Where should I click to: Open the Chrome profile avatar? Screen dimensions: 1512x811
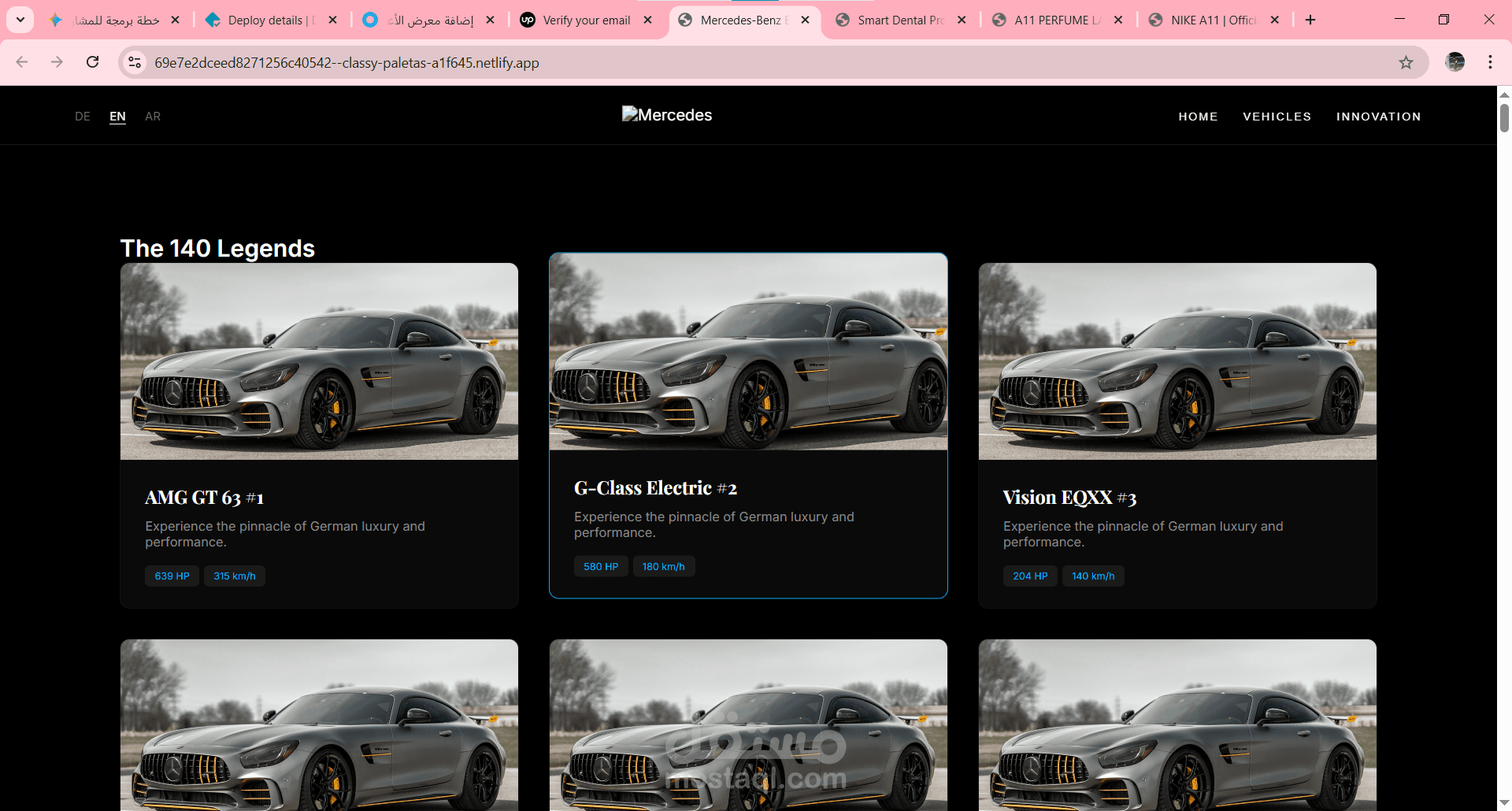(1455, 62)
